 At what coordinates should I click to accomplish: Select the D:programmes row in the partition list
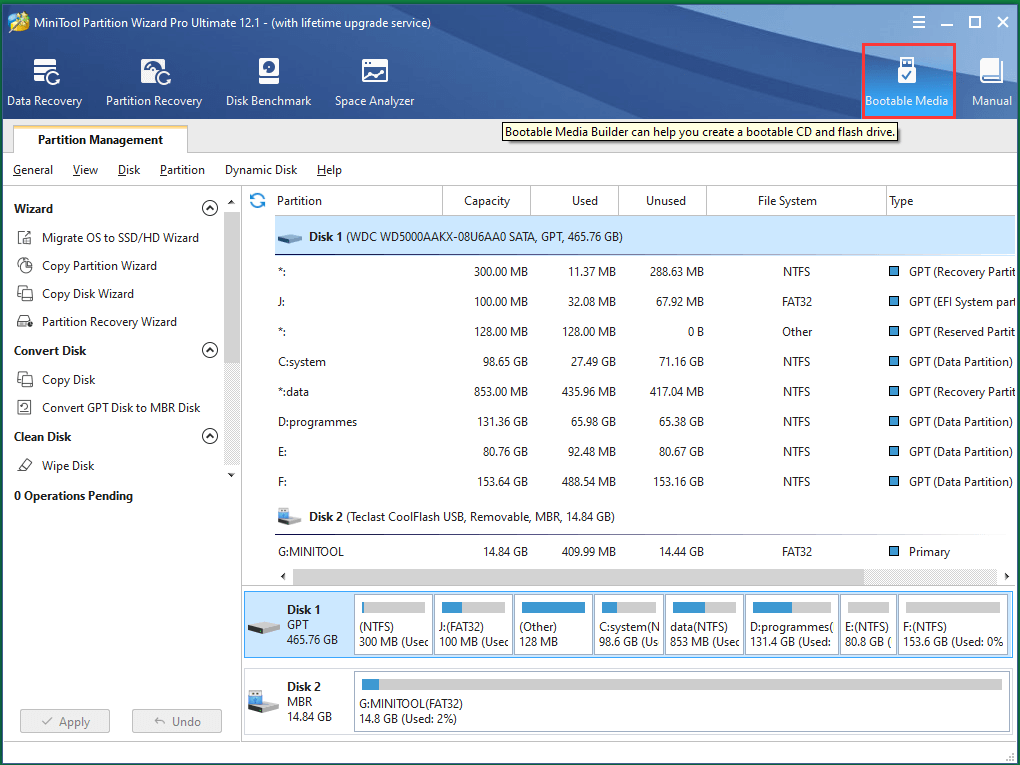tap(645, 422)
